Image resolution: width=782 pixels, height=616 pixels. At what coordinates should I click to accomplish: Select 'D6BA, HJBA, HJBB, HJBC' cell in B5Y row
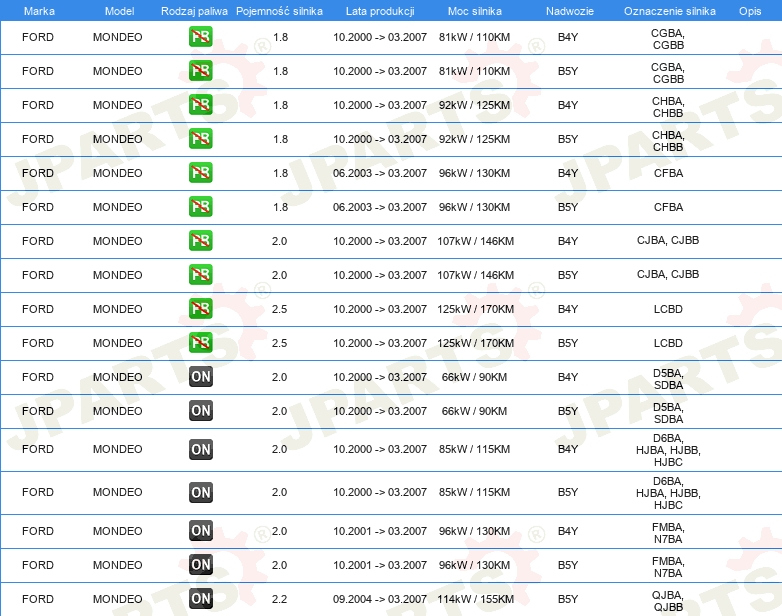point(668,493)
